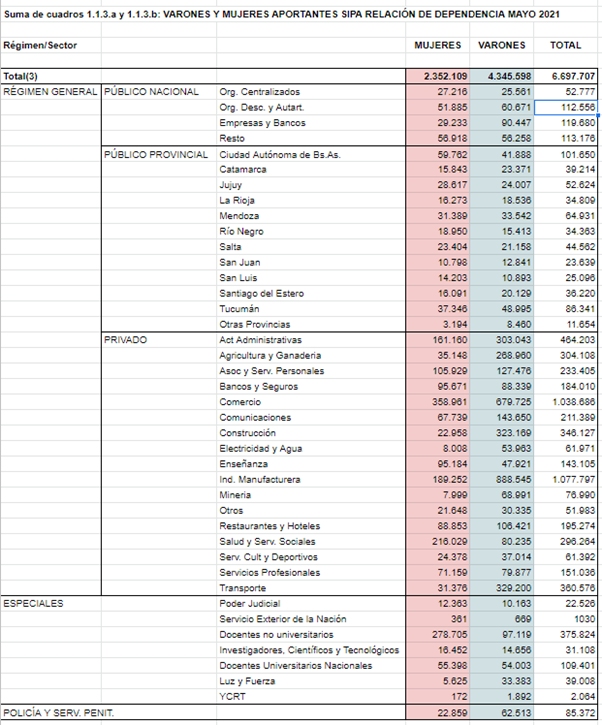The image size is (602, 725).
Task: Click the grand total cell 6.697.707
Action: click(x=567, y=76)
